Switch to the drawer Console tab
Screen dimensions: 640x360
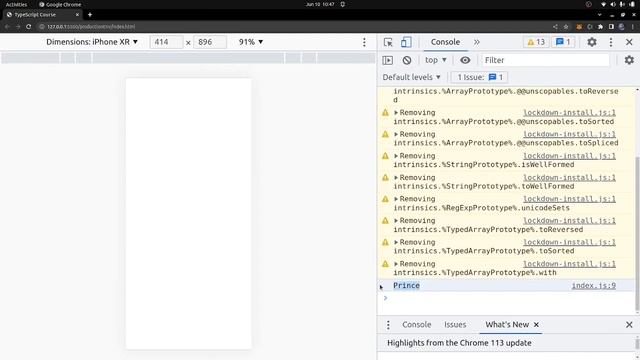[x=416, y=325]
